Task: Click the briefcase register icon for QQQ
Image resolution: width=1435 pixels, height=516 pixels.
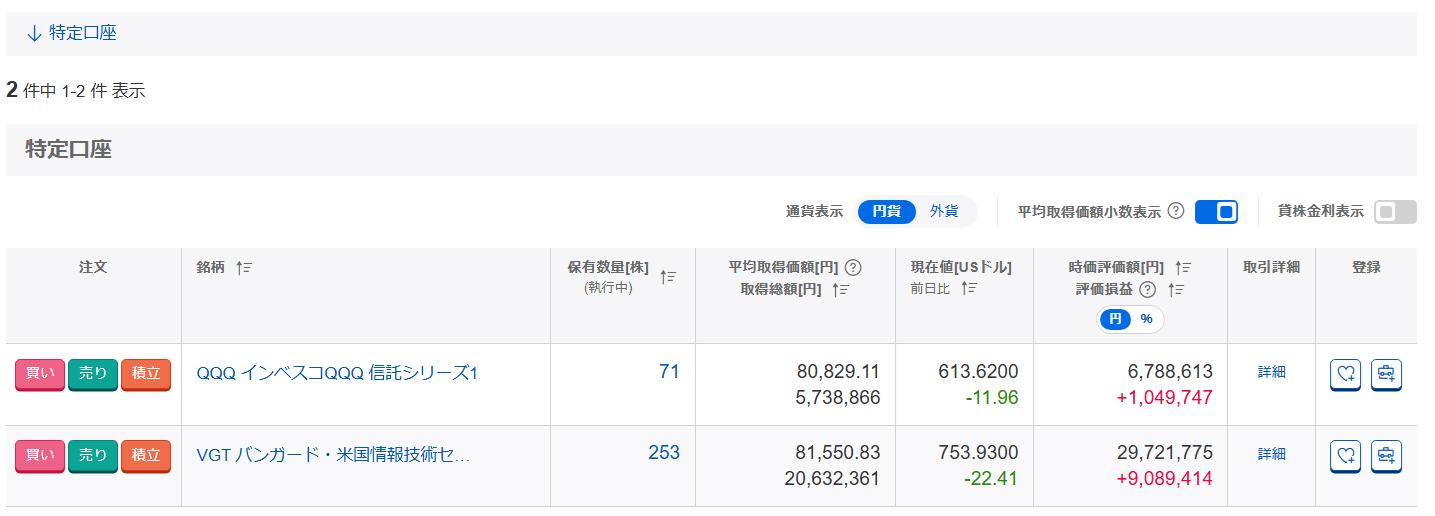Action: coord(1386,374)
